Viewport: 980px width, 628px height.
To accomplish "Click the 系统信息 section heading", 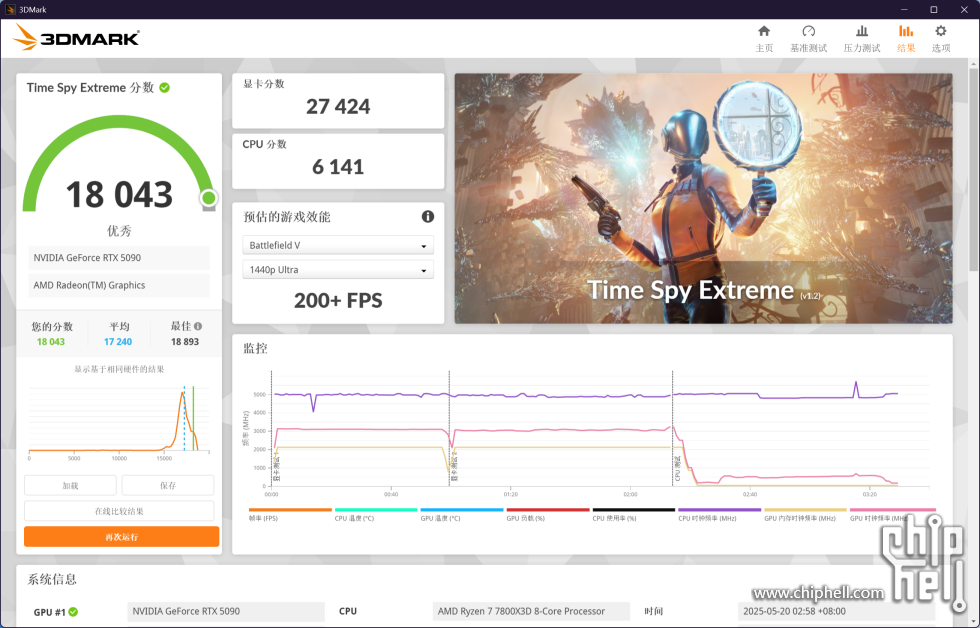I will click(52, 579).
